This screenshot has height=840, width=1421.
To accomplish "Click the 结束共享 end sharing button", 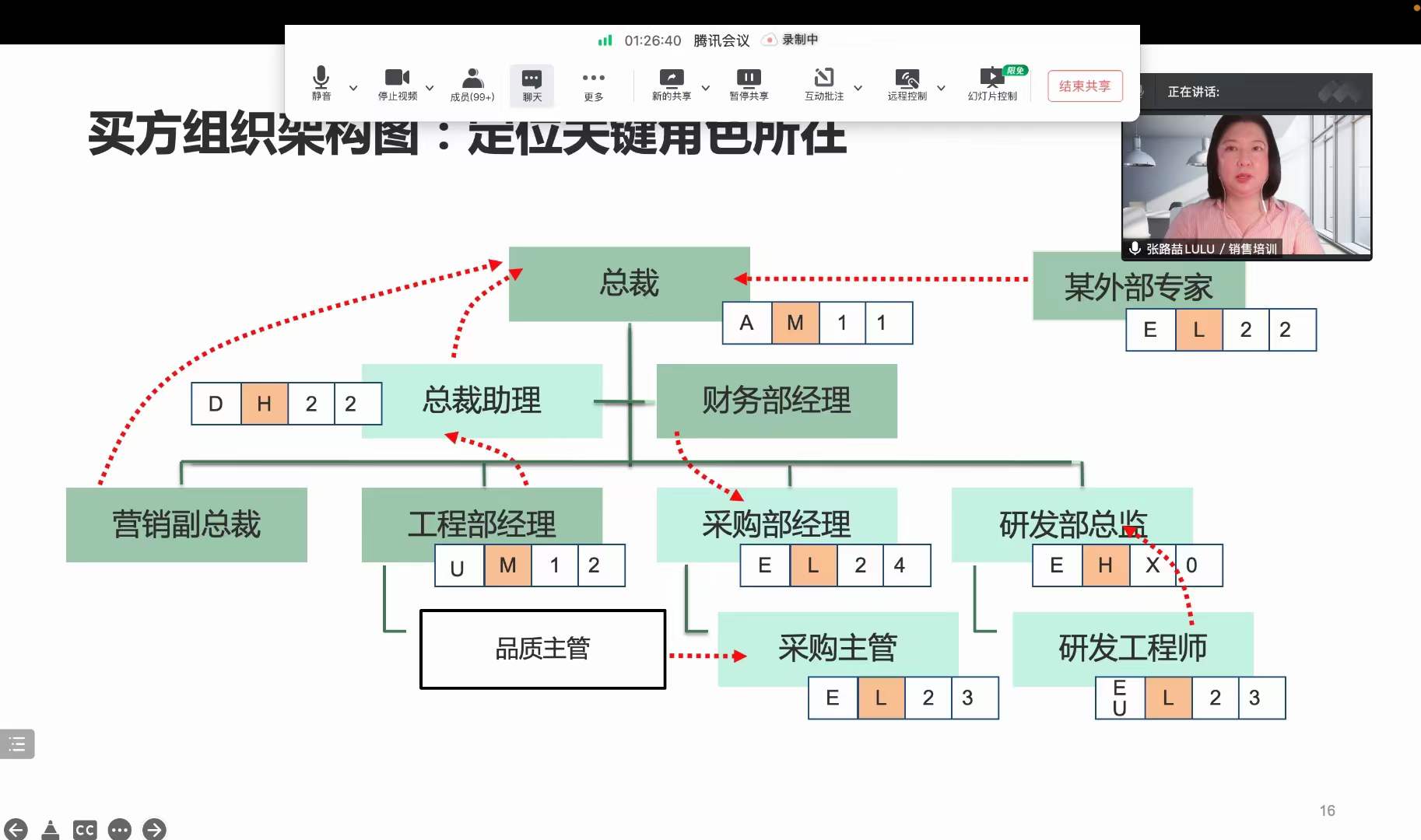I will 1085,86.
